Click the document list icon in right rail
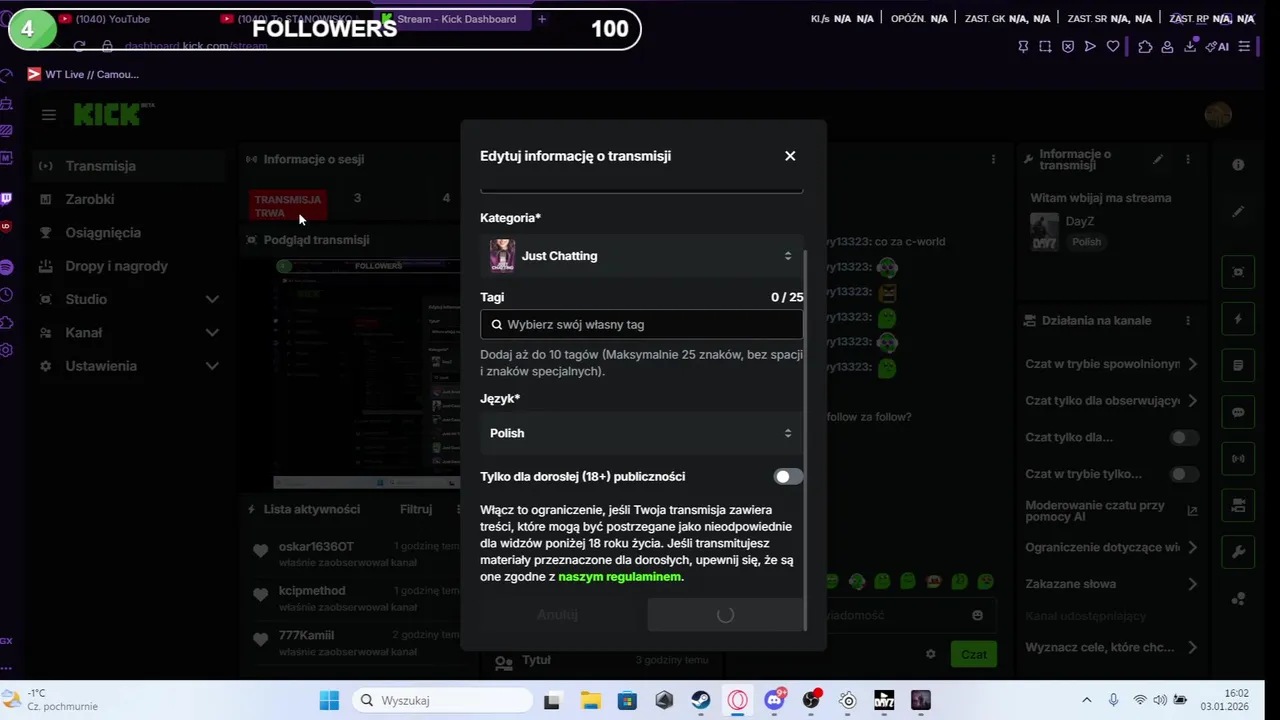Screen dimensions: 1280x720 point(1238,366)
